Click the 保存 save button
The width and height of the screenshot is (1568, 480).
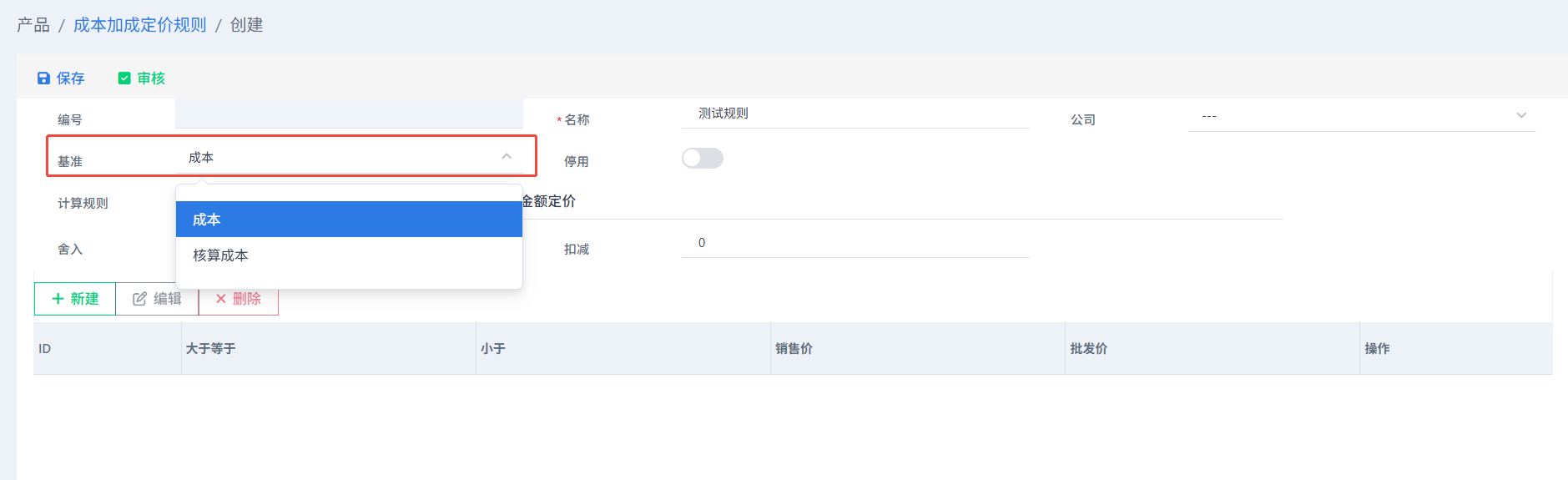(x=61, y=78)
